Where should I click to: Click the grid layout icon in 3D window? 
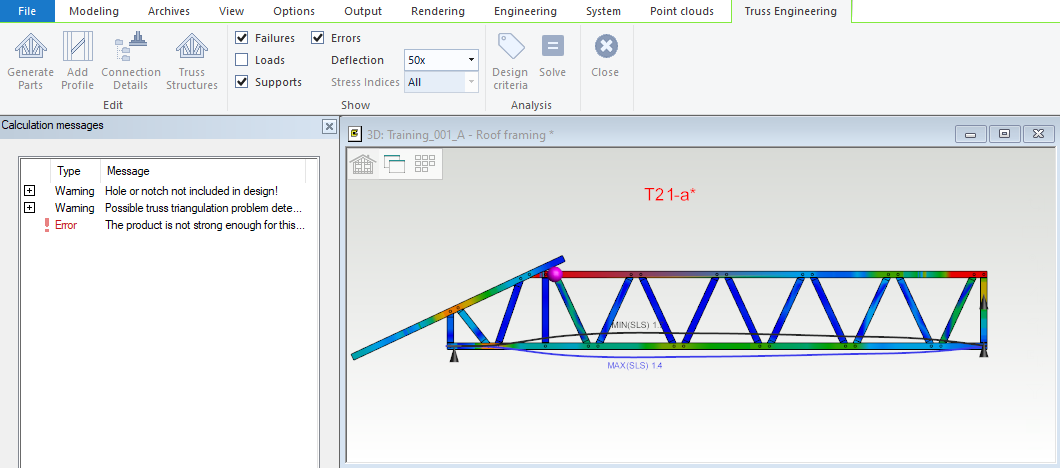[x=425, y=164]
